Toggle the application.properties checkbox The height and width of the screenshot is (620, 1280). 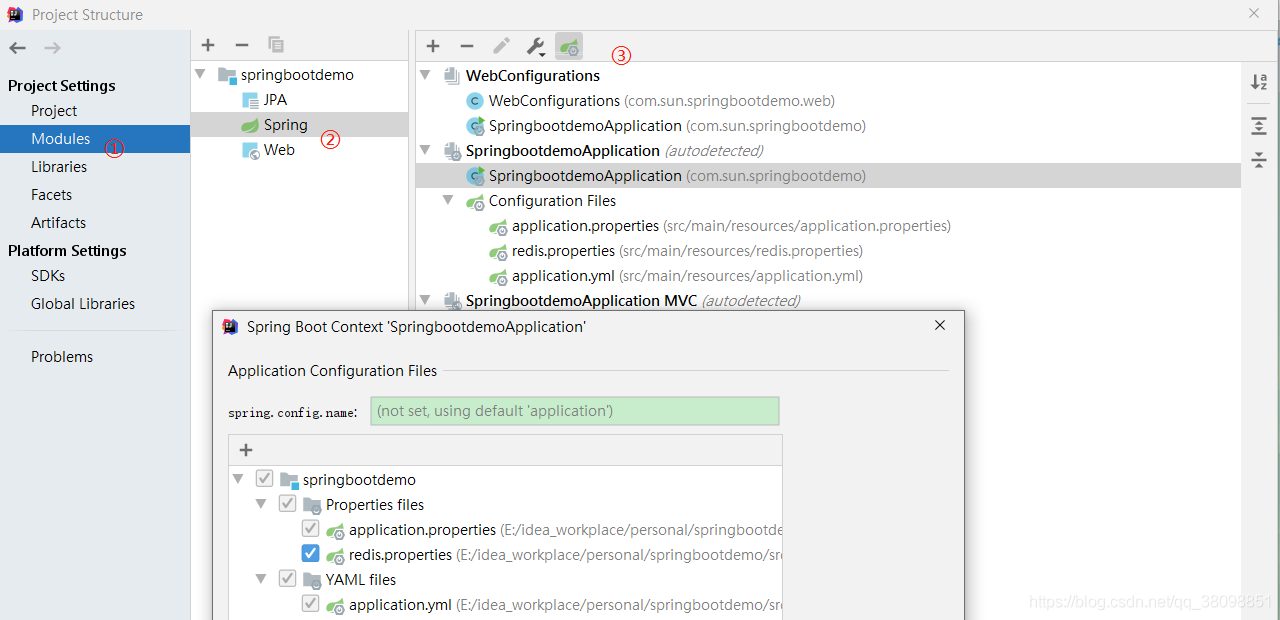(310, 529)
